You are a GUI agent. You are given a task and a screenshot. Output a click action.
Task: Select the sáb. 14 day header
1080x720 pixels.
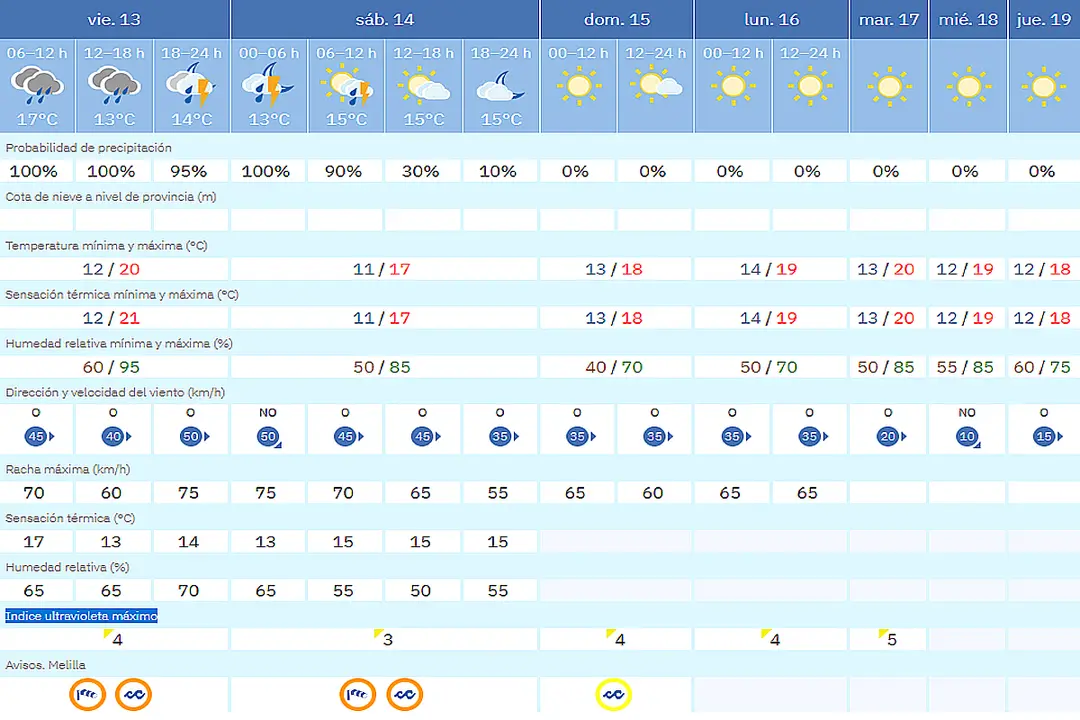pos(385,19)
